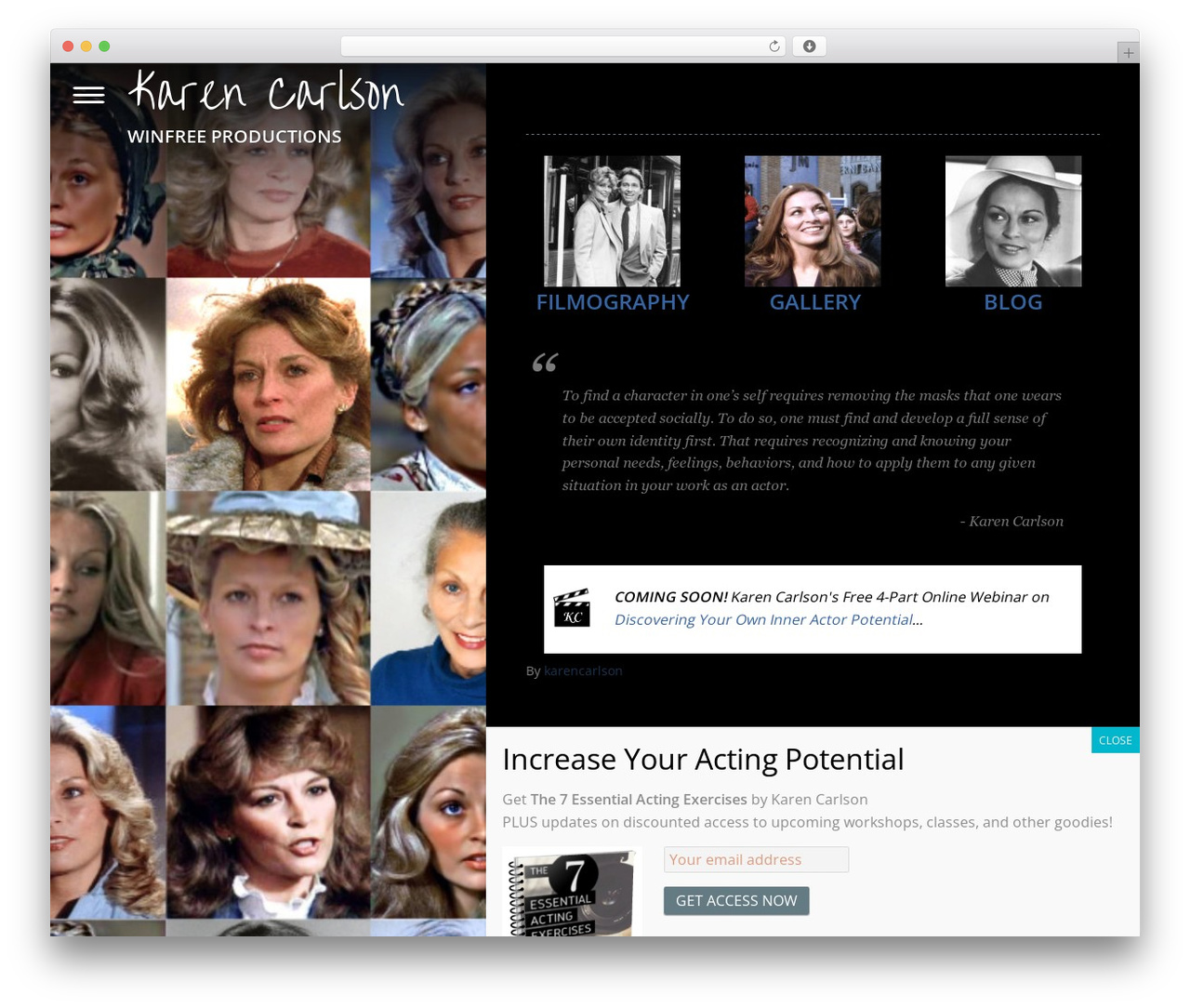
Task: Click the Karen Carlson site logo
Action: coord(266,91)
